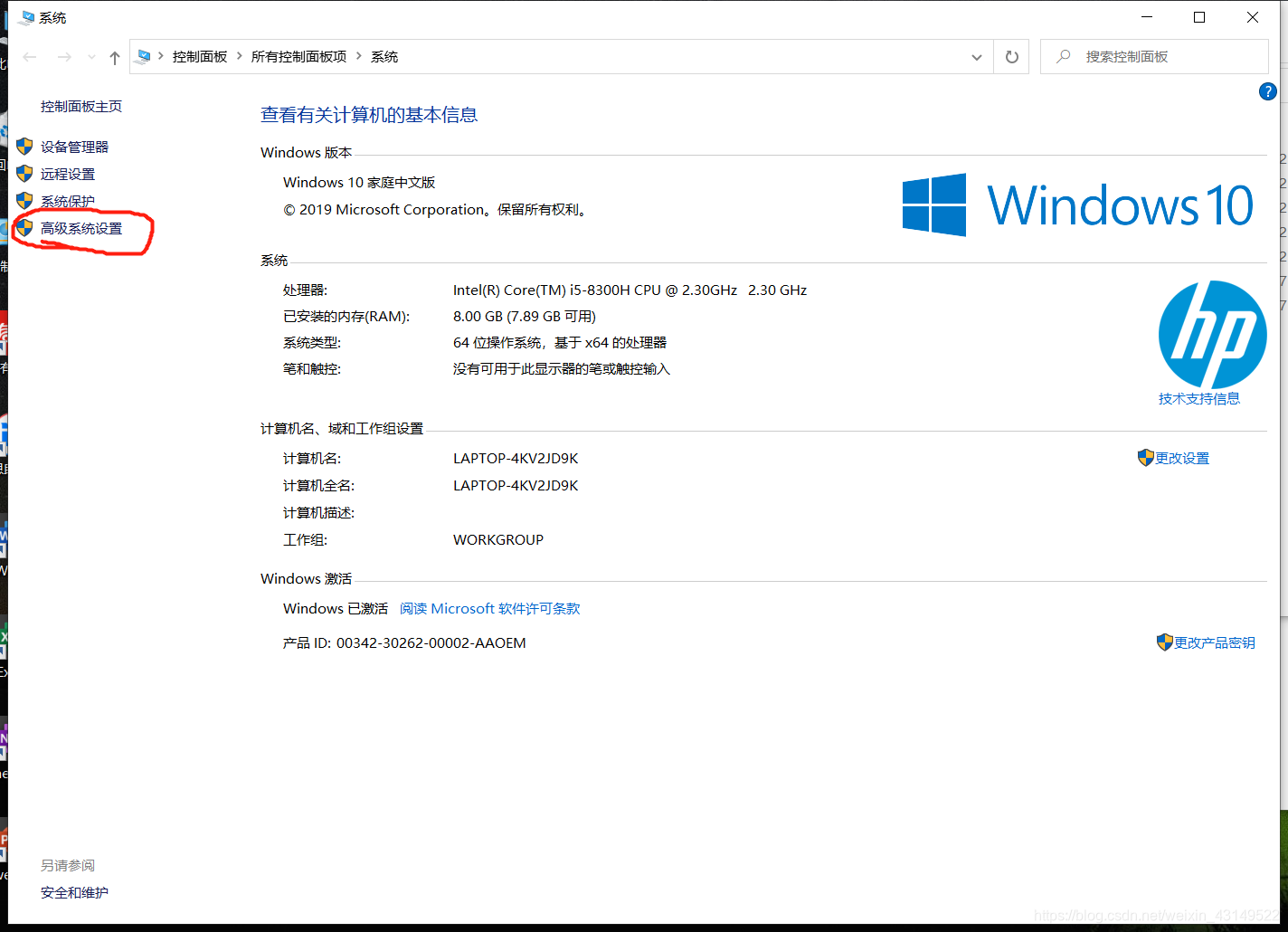Viewport: 1288px width, 932px height.
Task: Click the computer icon in the address bar
Action: click(x=144, y=56)
